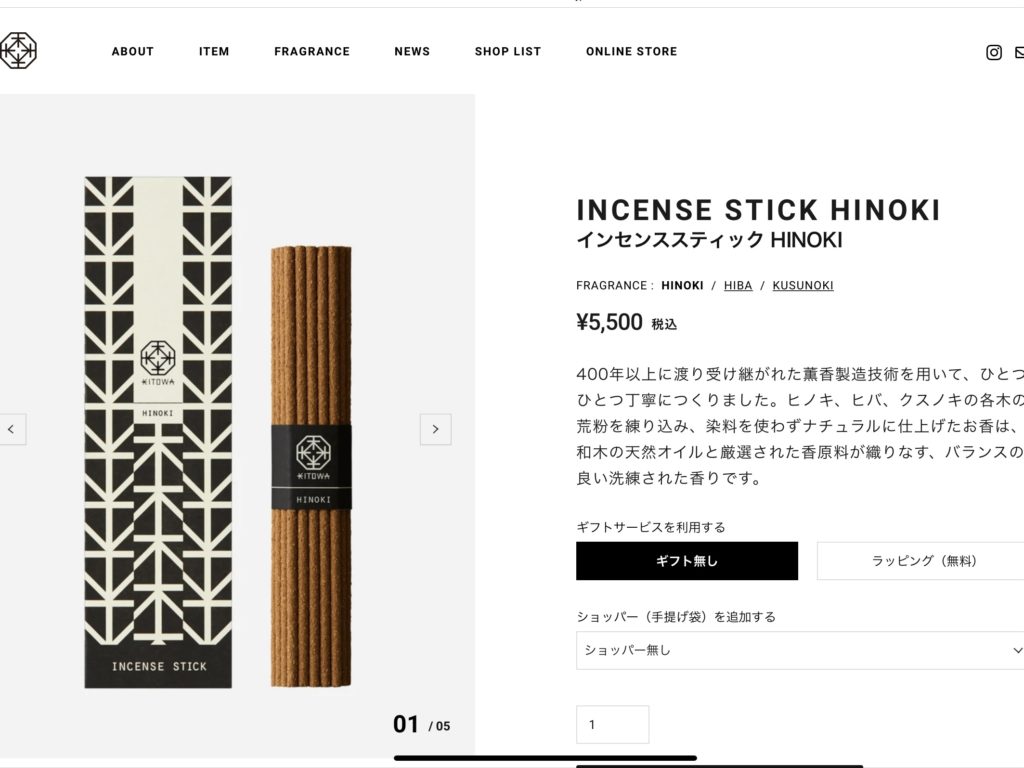Select the HINOKI fragrance label
The image size is (1024, 768).
pyautogui.click(x=682, y=285)
